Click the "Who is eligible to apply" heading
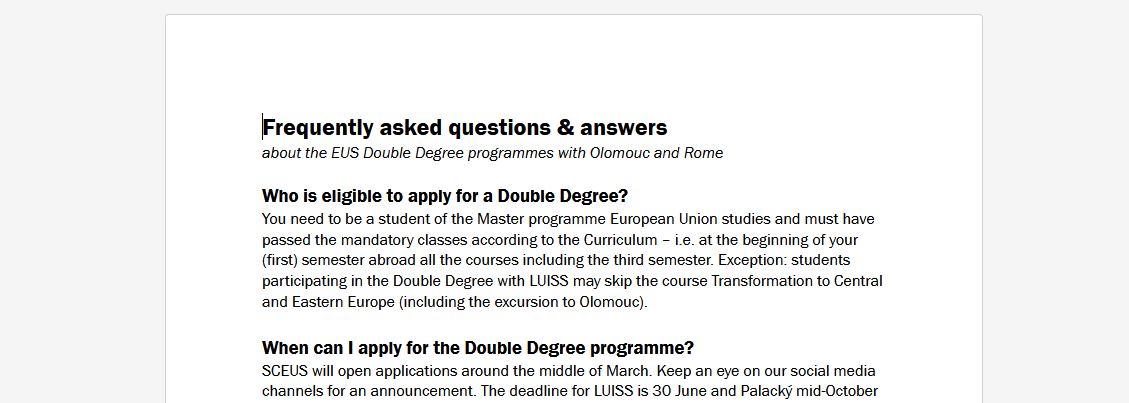 click(444, 195)
